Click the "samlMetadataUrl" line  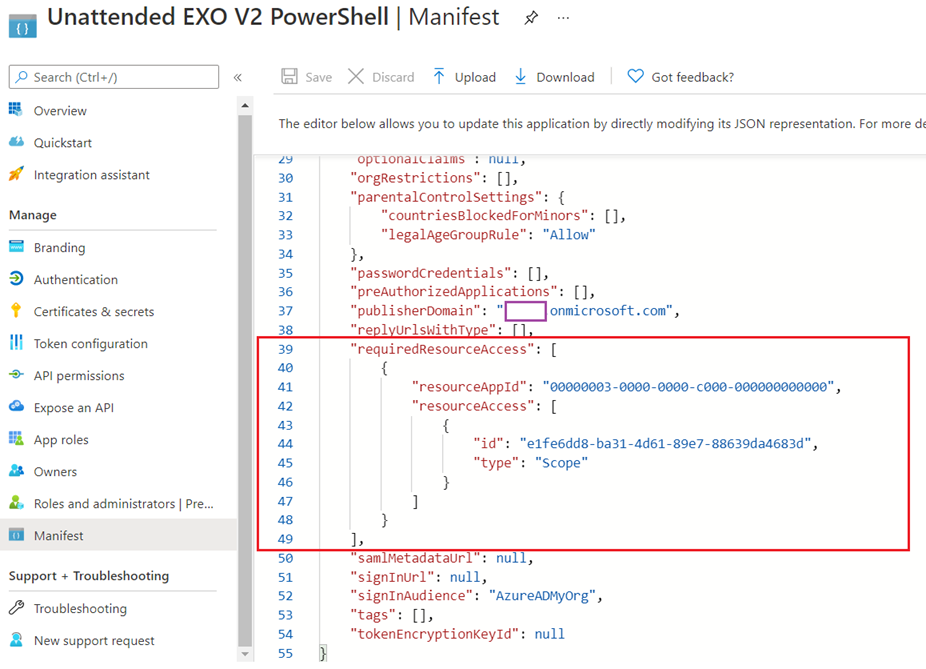(442, 558)
